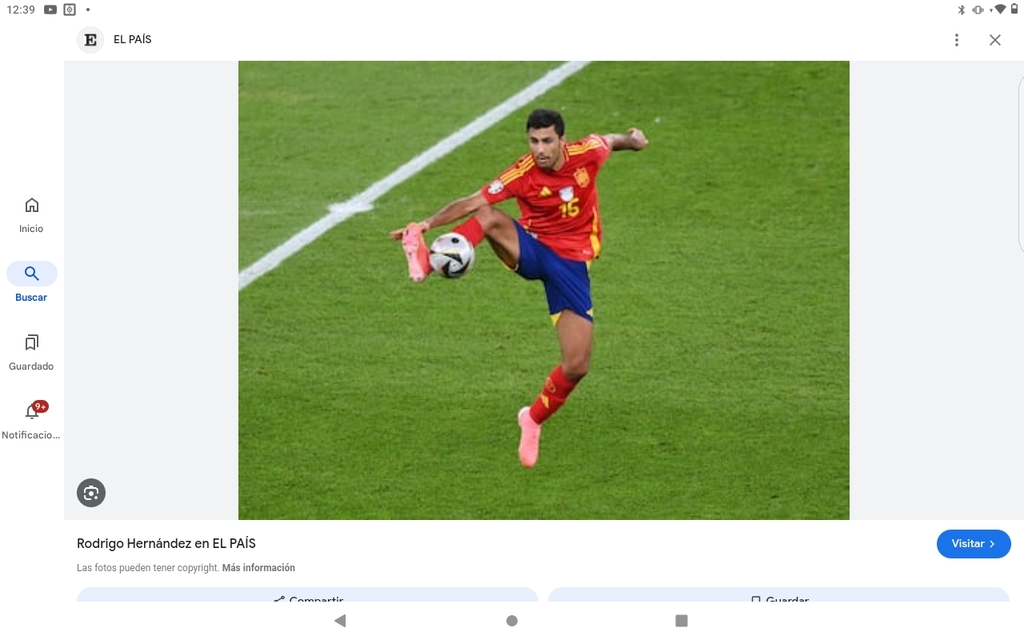
Task: Tap the Guardar save button
Action: pyautogui.click(x=778, y=595)
